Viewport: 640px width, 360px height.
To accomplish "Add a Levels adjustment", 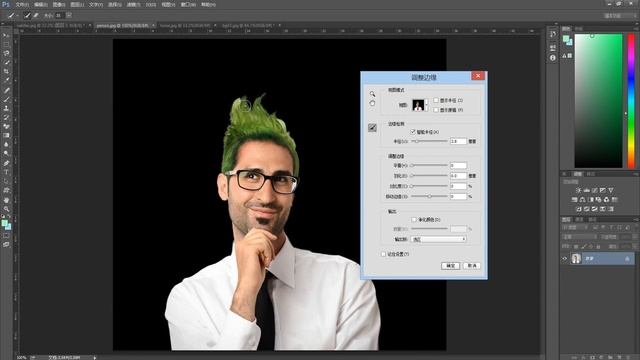I will tap(587, 190).
